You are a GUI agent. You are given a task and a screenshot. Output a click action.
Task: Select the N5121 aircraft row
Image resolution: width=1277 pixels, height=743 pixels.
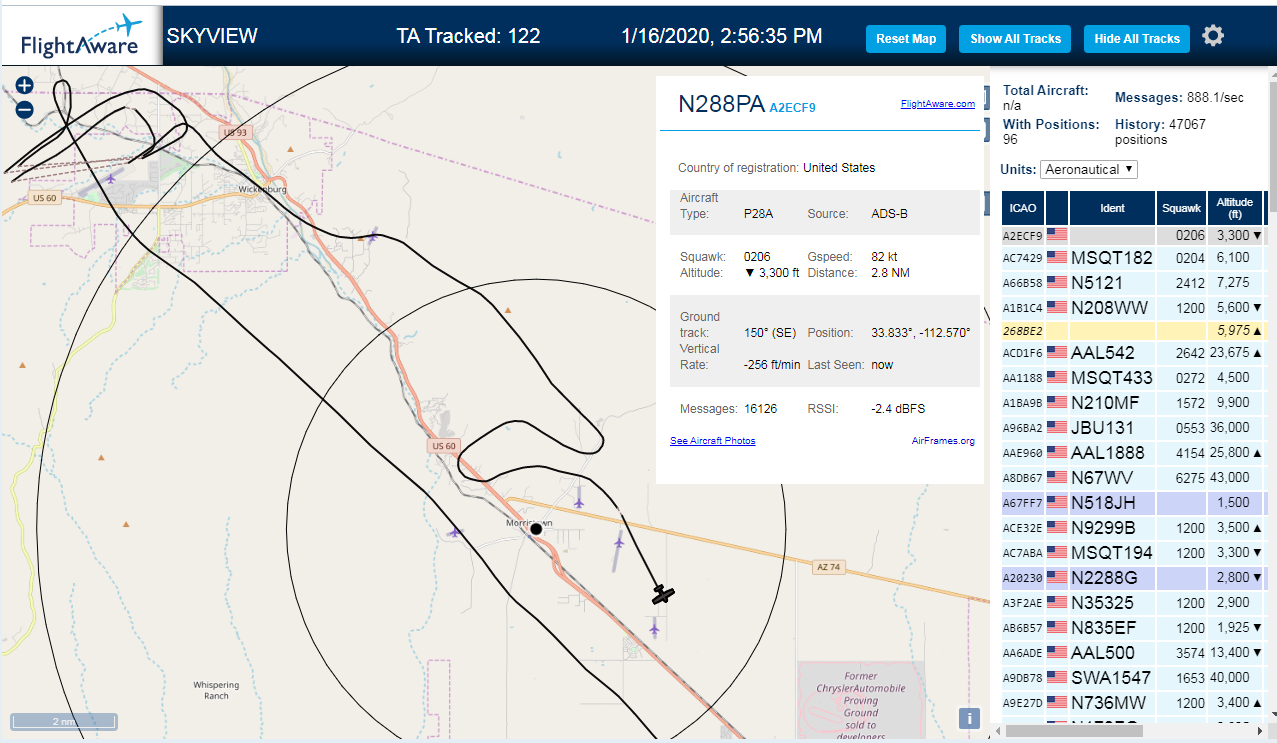1133,282
